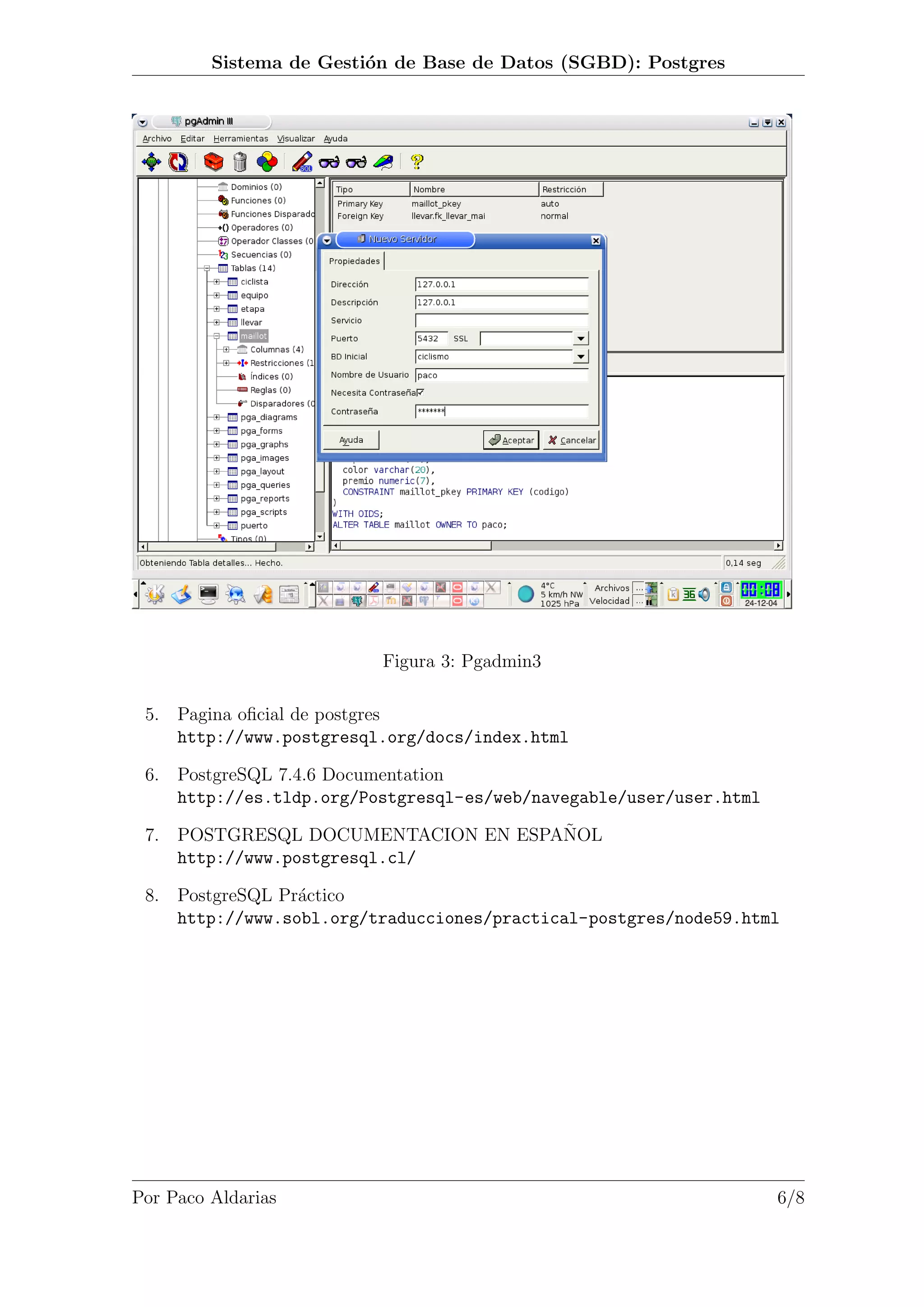The image size is (924, 1307).
Task: Open the Editar menu
Action: click(192, 139)
